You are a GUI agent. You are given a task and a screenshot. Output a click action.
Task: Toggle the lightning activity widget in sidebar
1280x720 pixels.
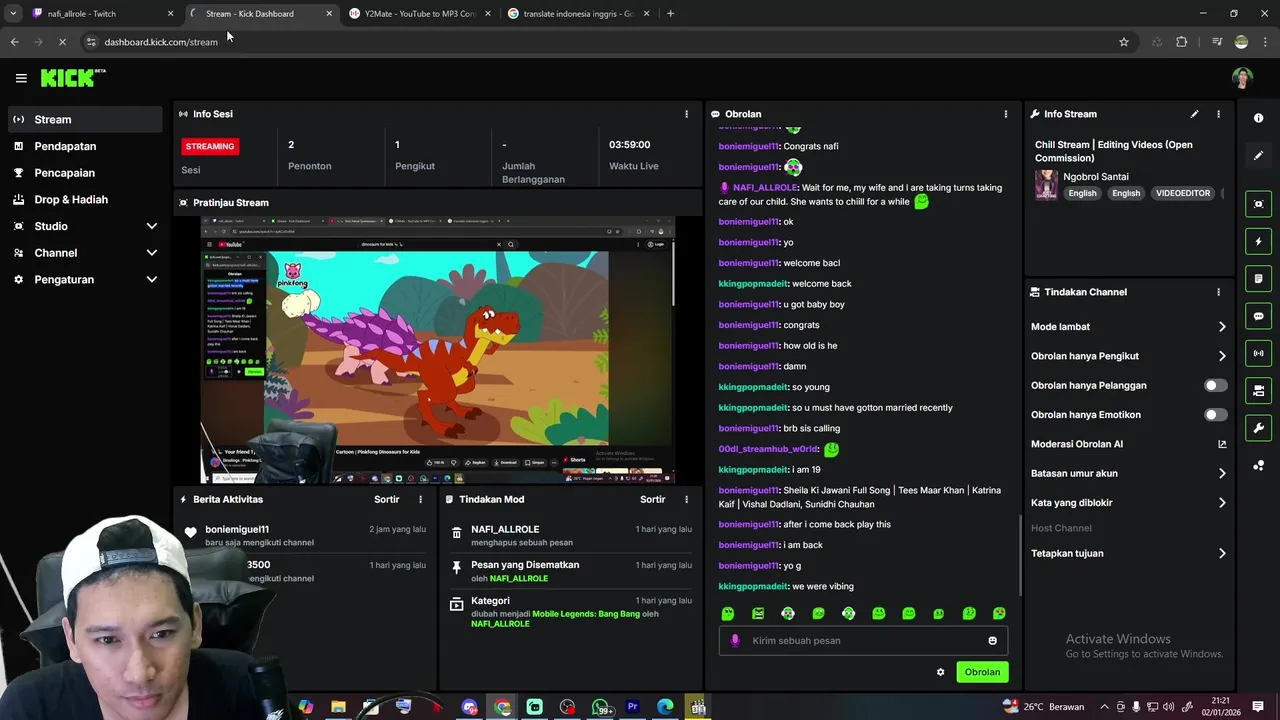[x=1258, y=241]
